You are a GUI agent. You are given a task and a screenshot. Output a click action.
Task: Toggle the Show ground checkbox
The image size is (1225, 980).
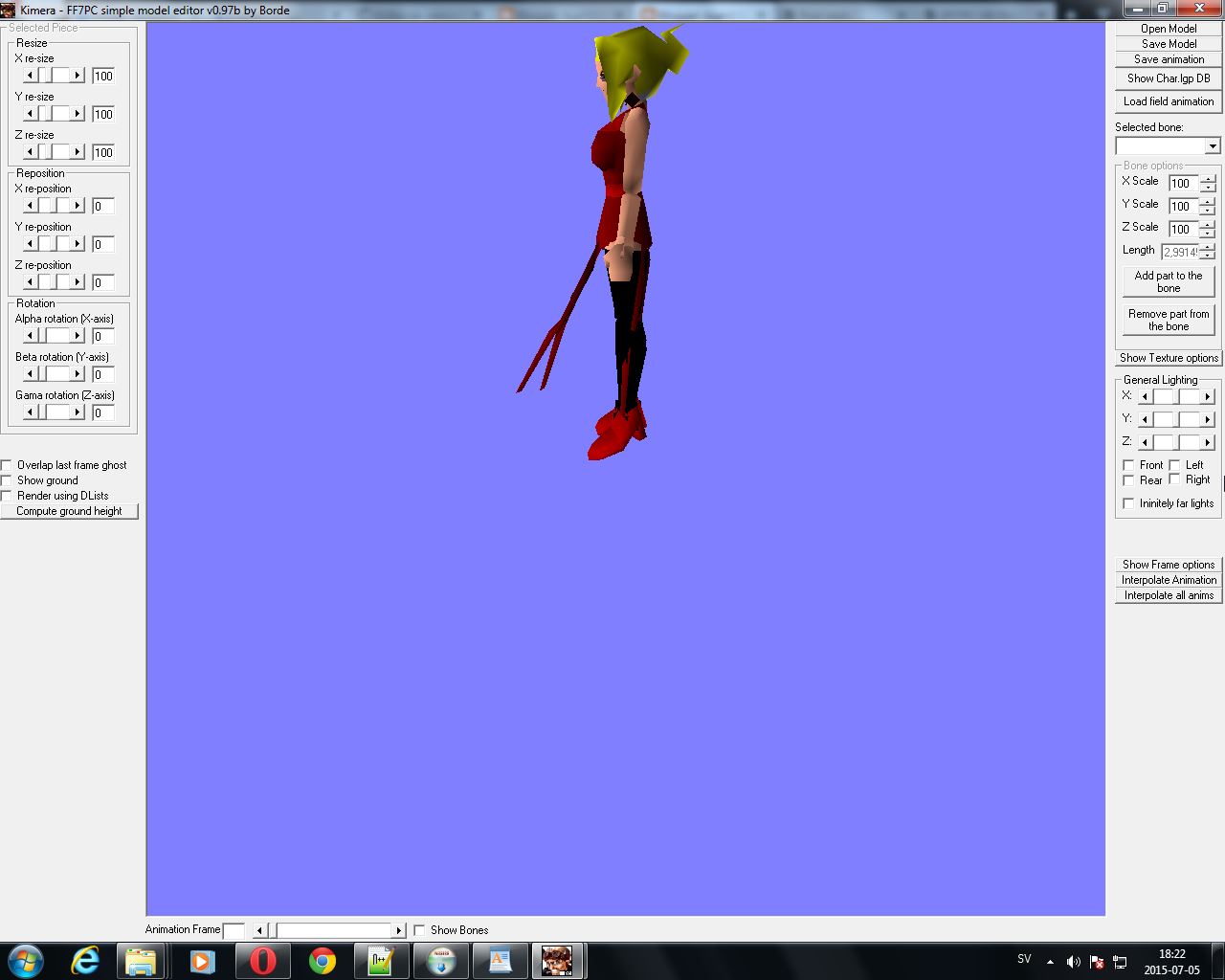7,480
